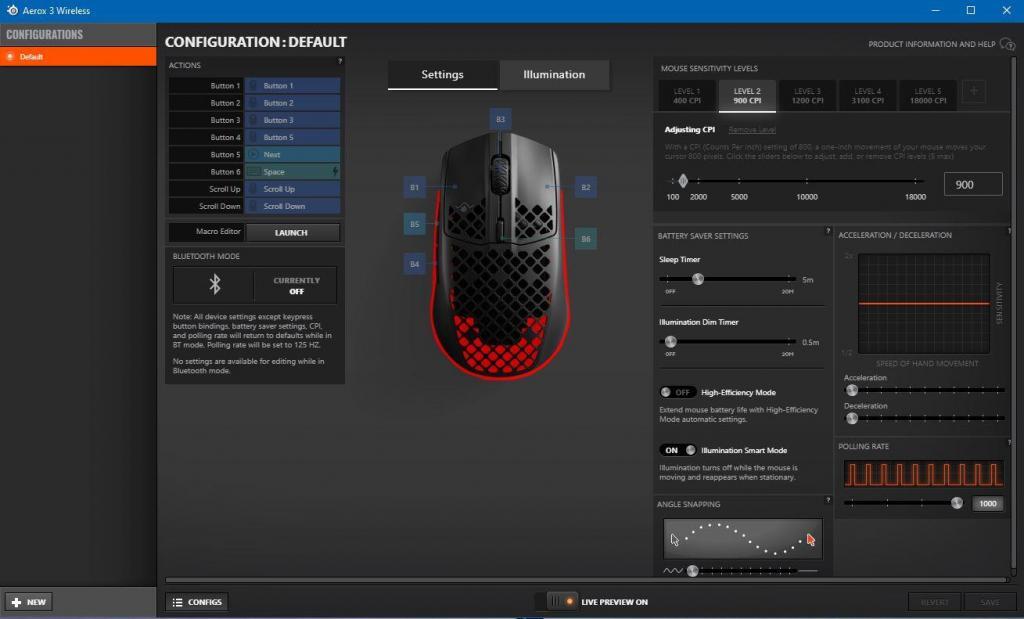Click the B4 side button marker

point(415,264)
